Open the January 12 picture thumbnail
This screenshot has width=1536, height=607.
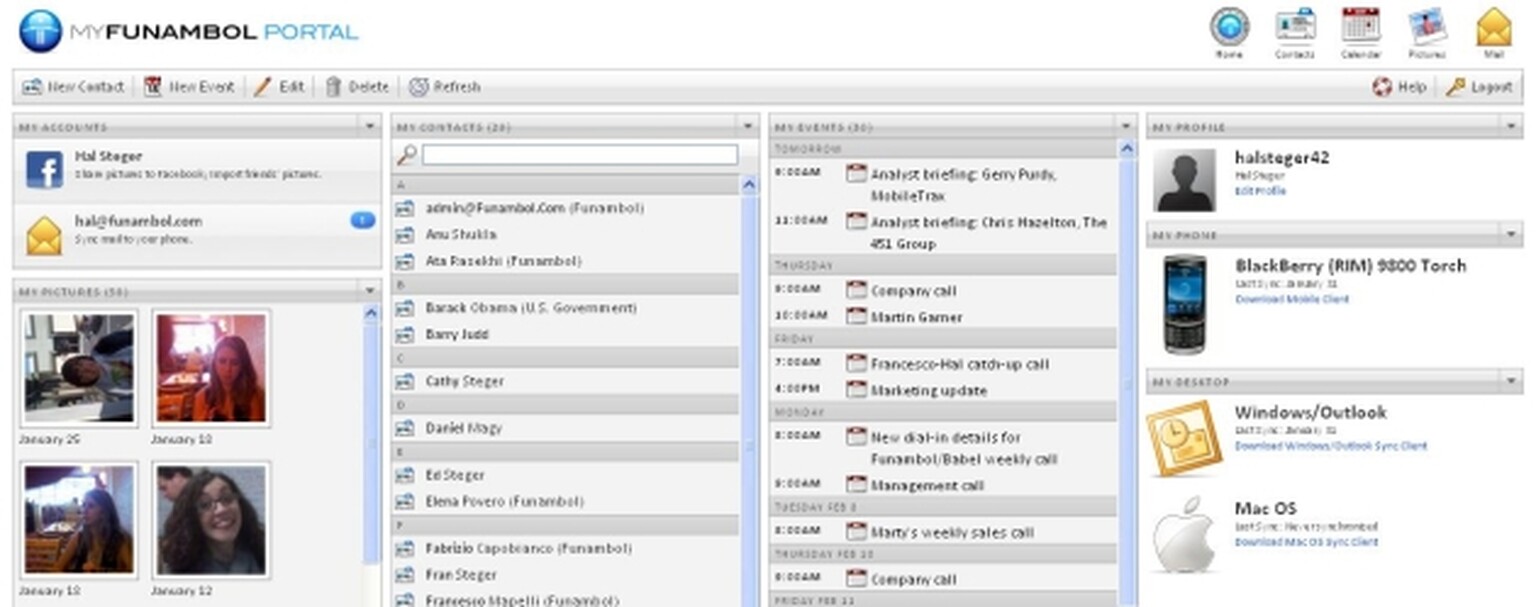pos(211,520)
